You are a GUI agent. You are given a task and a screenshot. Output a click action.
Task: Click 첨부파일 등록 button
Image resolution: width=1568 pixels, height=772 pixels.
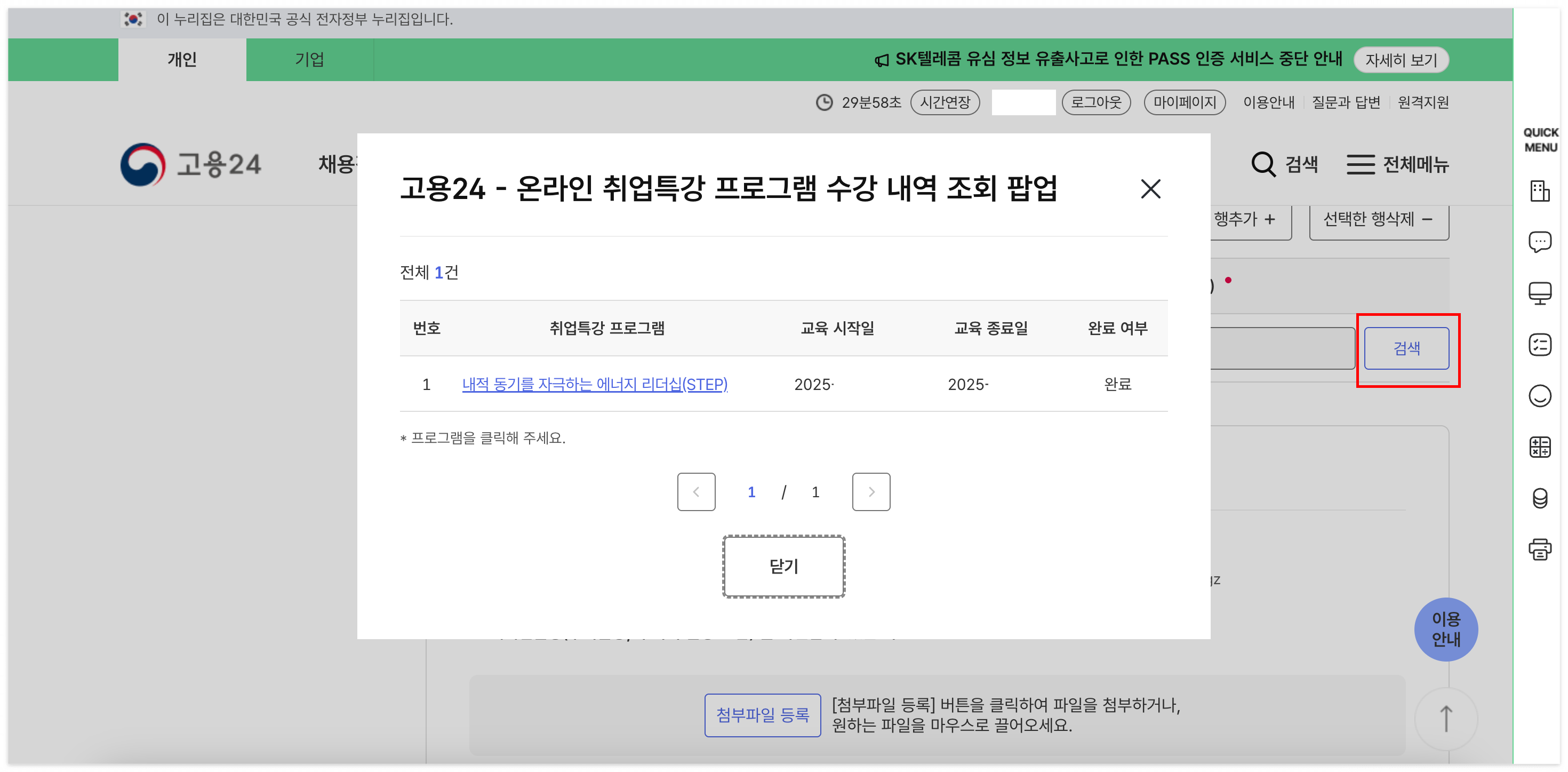click(x=762, y=715)
